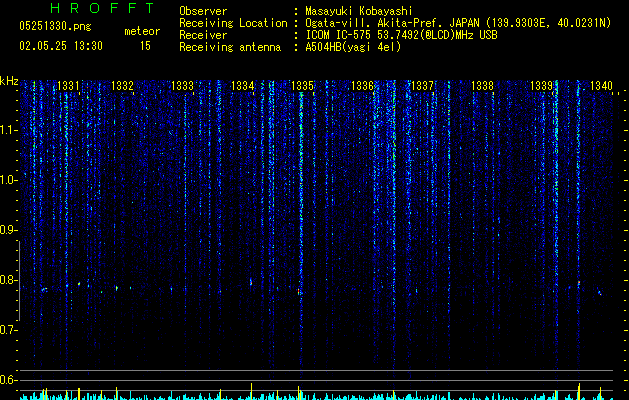This screenshot has width=629, height=400.
Task: Click the meteor label
Action: [142, 31]
